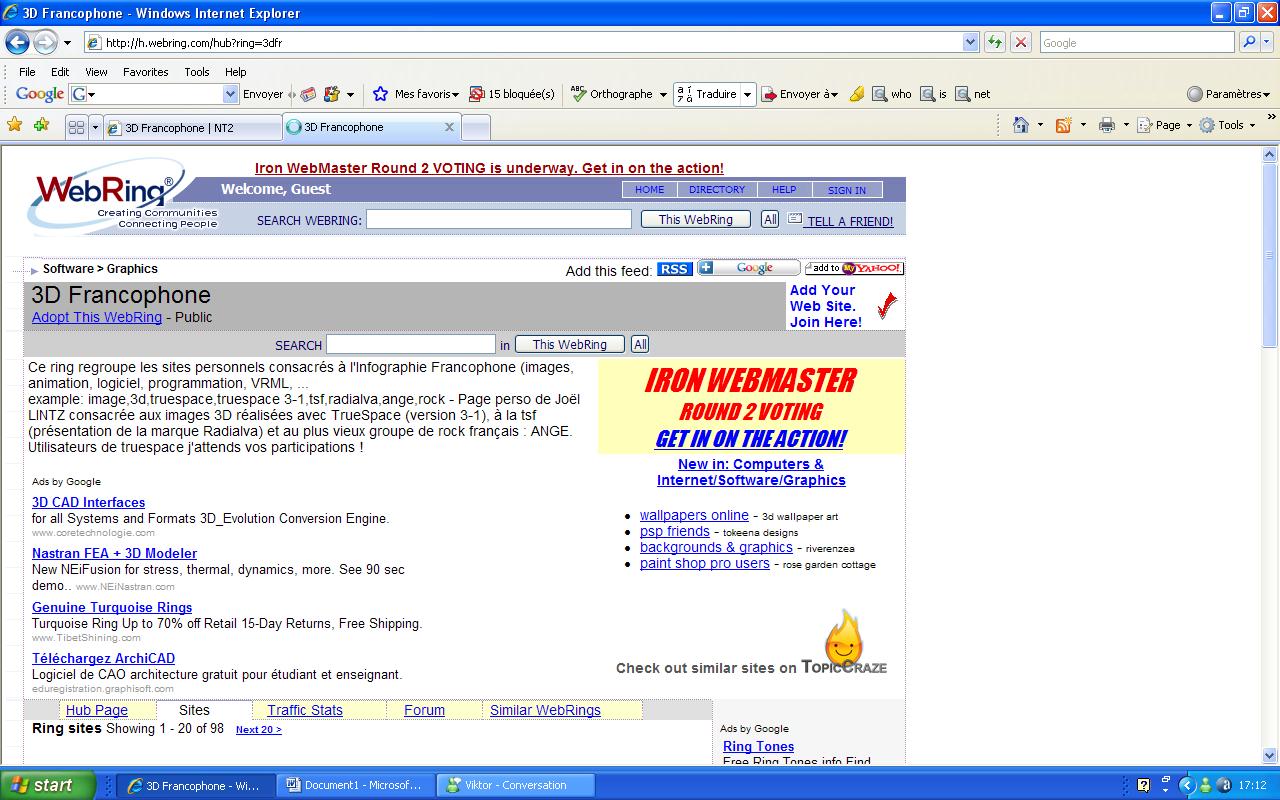
Task: Open the Google toolbar search box dropdown
Action: pyautogui.click(x=230, y=94)
